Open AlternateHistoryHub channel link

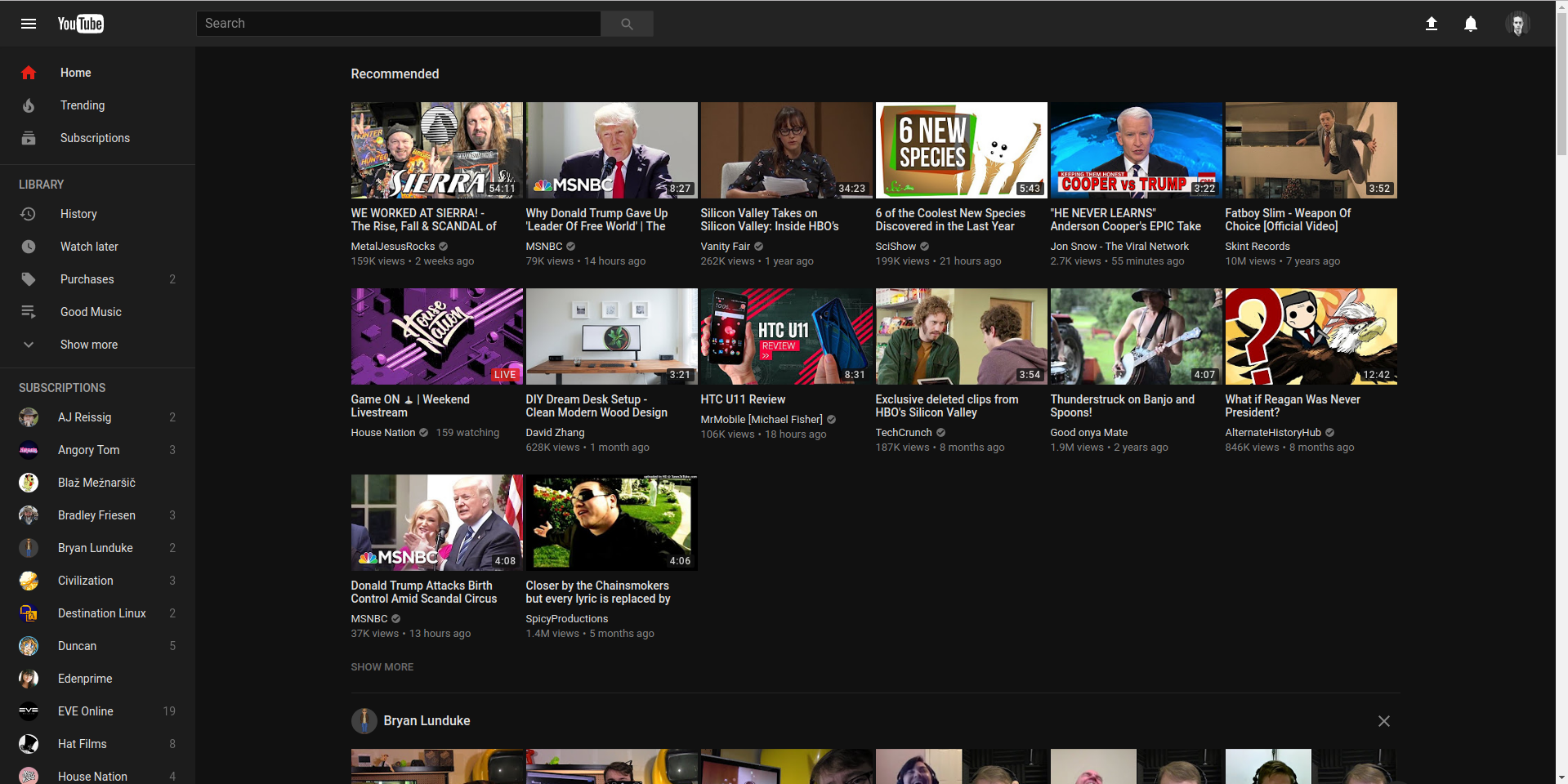[x=1273, y=433]
